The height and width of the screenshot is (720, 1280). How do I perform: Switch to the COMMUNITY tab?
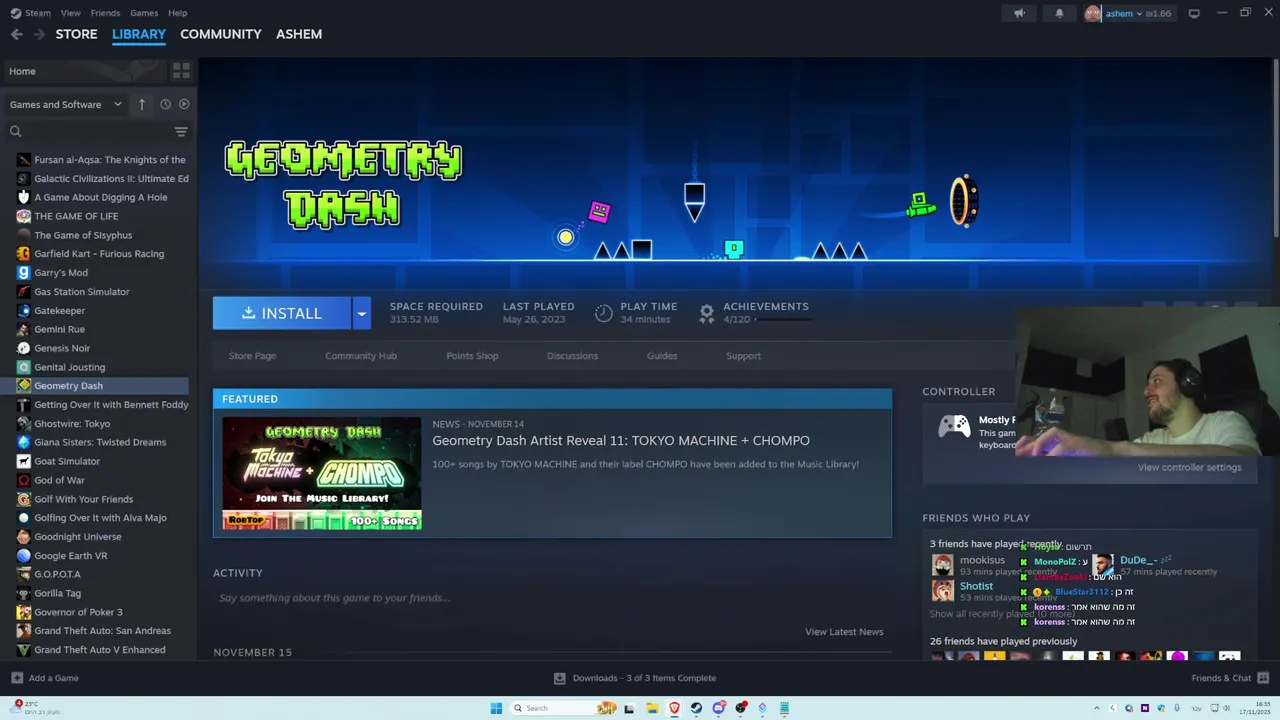(x=220, y=34)
